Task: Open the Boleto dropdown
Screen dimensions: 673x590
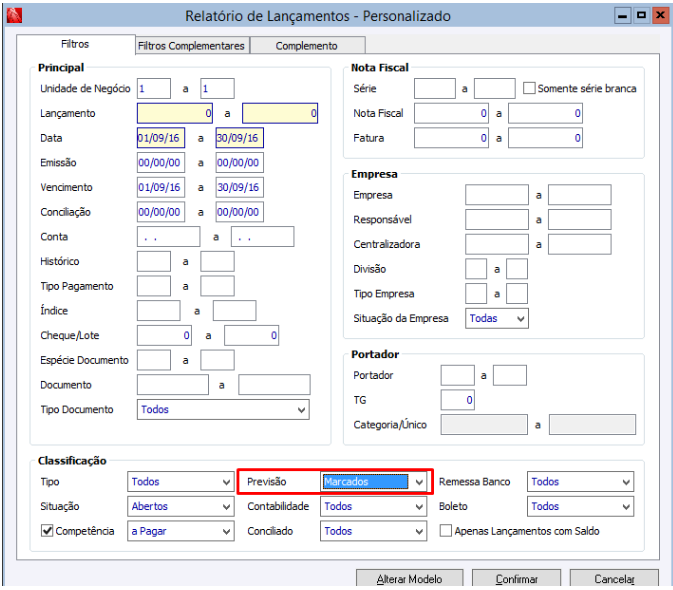Action: (x=580, y=506)
